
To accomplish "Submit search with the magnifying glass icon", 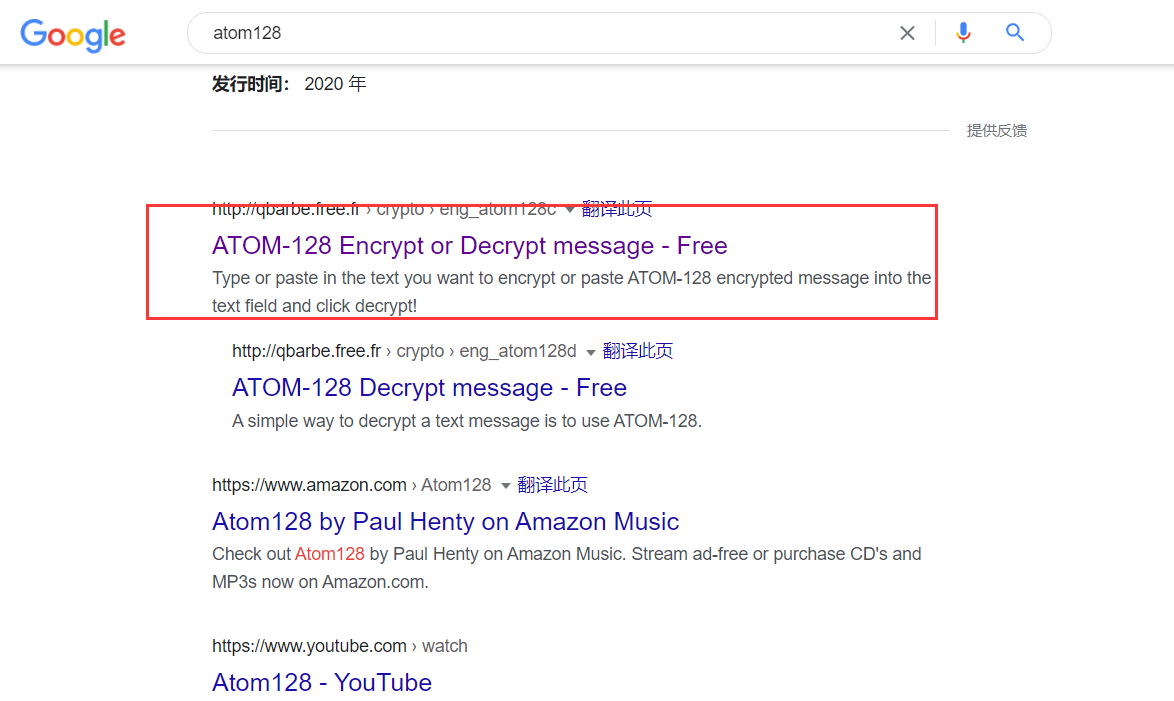I will click(x=1015, y=32).
